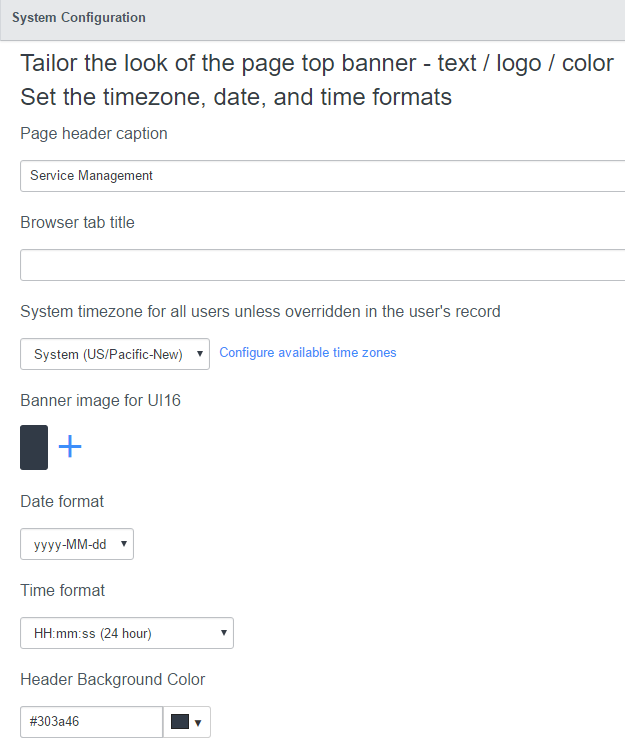625x747 pixels.
Task: Click the System Configuration header title
Action: click(x=79, y=18)
